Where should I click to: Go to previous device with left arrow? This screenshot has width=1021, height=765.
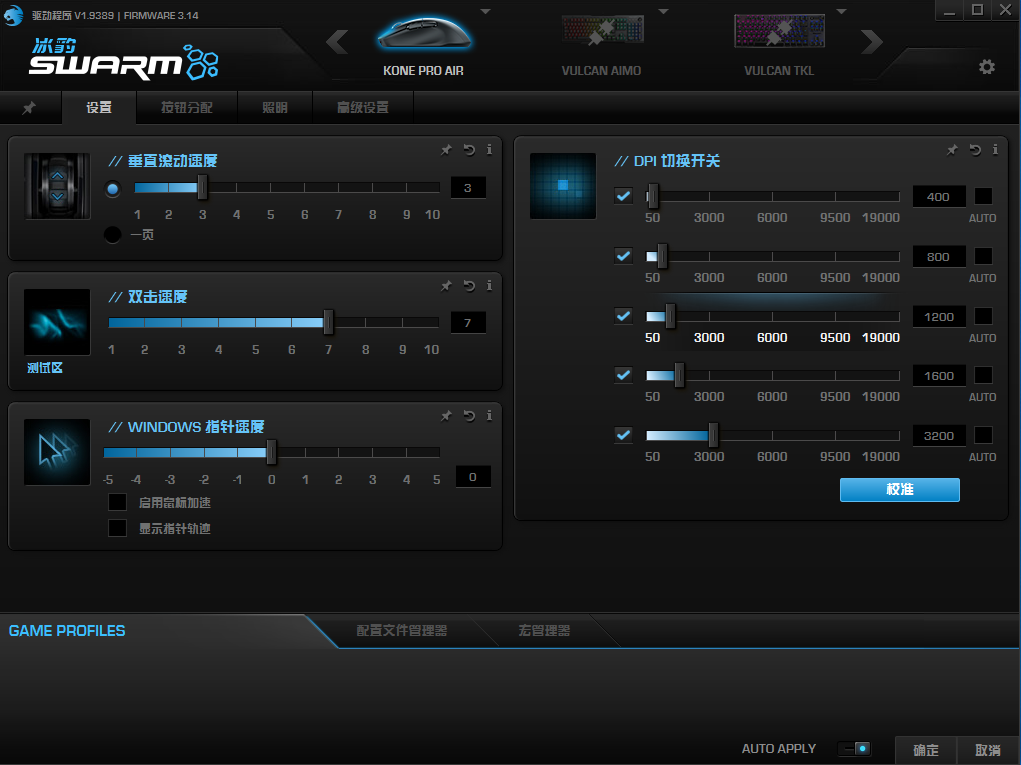tap(337, 42)
